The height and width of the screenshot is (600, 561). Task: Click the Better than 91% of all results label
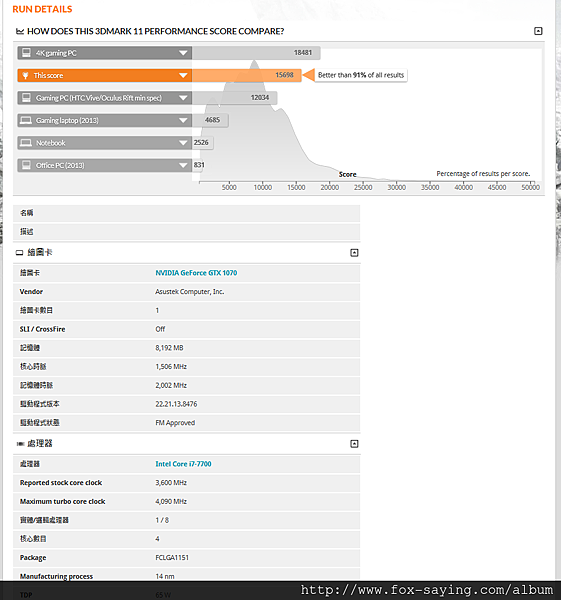pyautogui.click(x=361, y=75)
